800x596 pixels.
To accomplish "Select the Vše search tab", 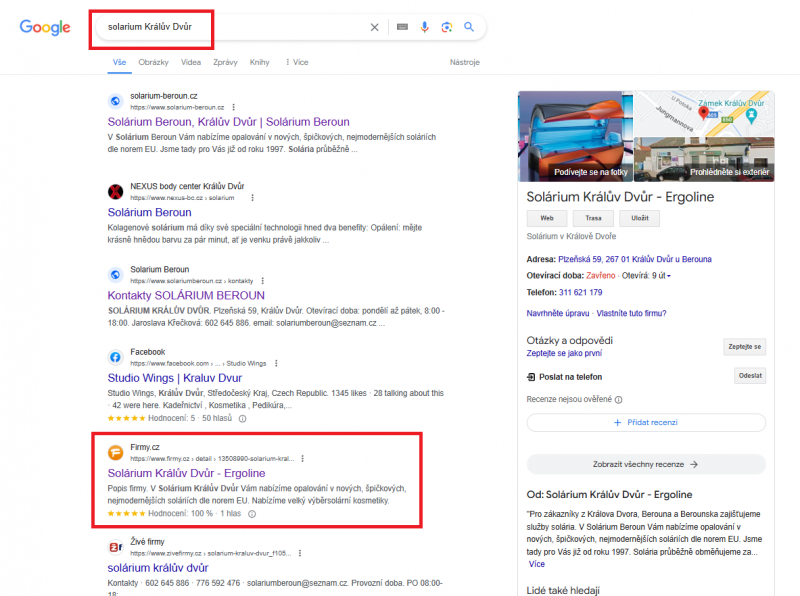I will point(119,62).
